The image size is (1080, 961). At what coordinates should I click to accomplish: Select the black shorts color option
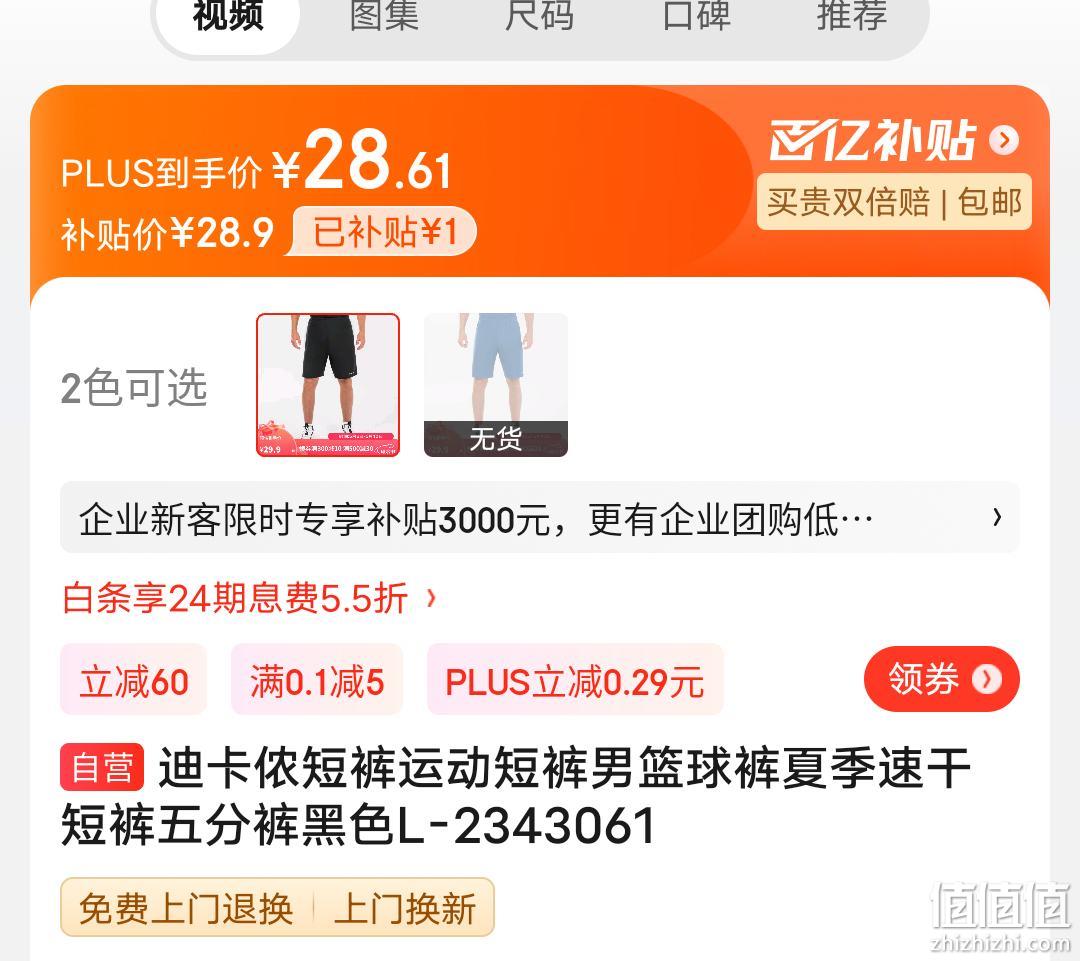tap(328, 385)
